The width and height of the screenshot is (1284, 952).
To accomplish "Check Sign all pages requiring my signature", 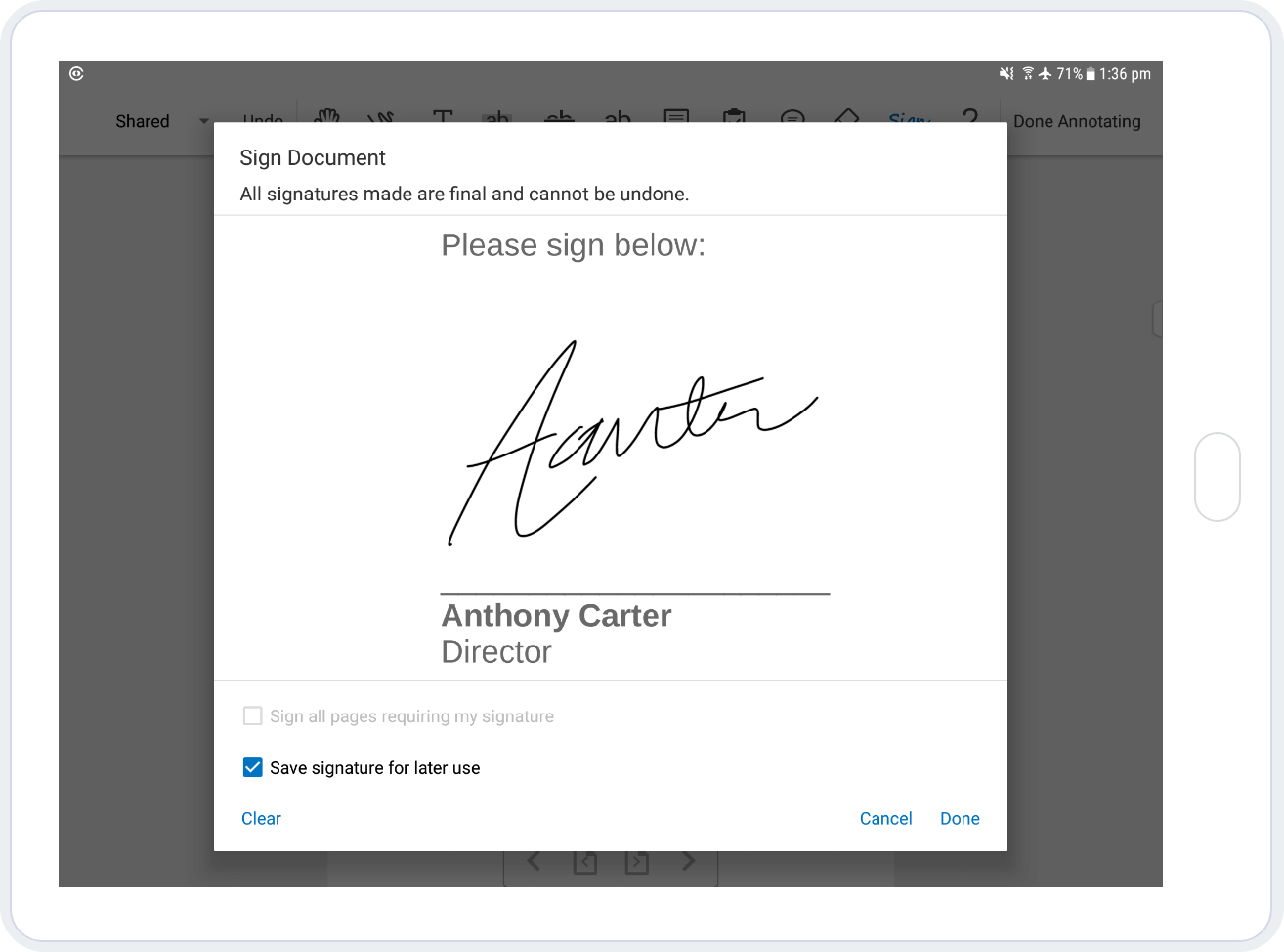I will [x=253, y=716].
